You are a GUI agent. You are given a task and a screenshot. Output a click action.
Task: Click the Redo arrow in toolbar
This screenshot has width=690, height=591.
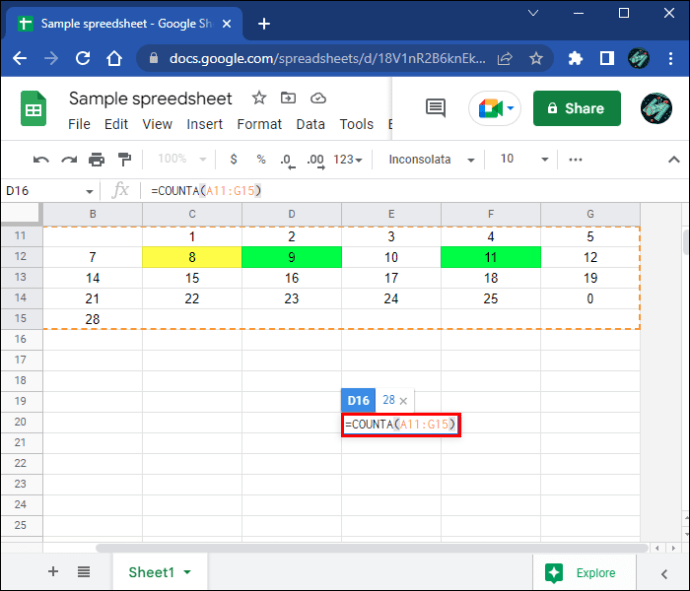coord(69,159)
